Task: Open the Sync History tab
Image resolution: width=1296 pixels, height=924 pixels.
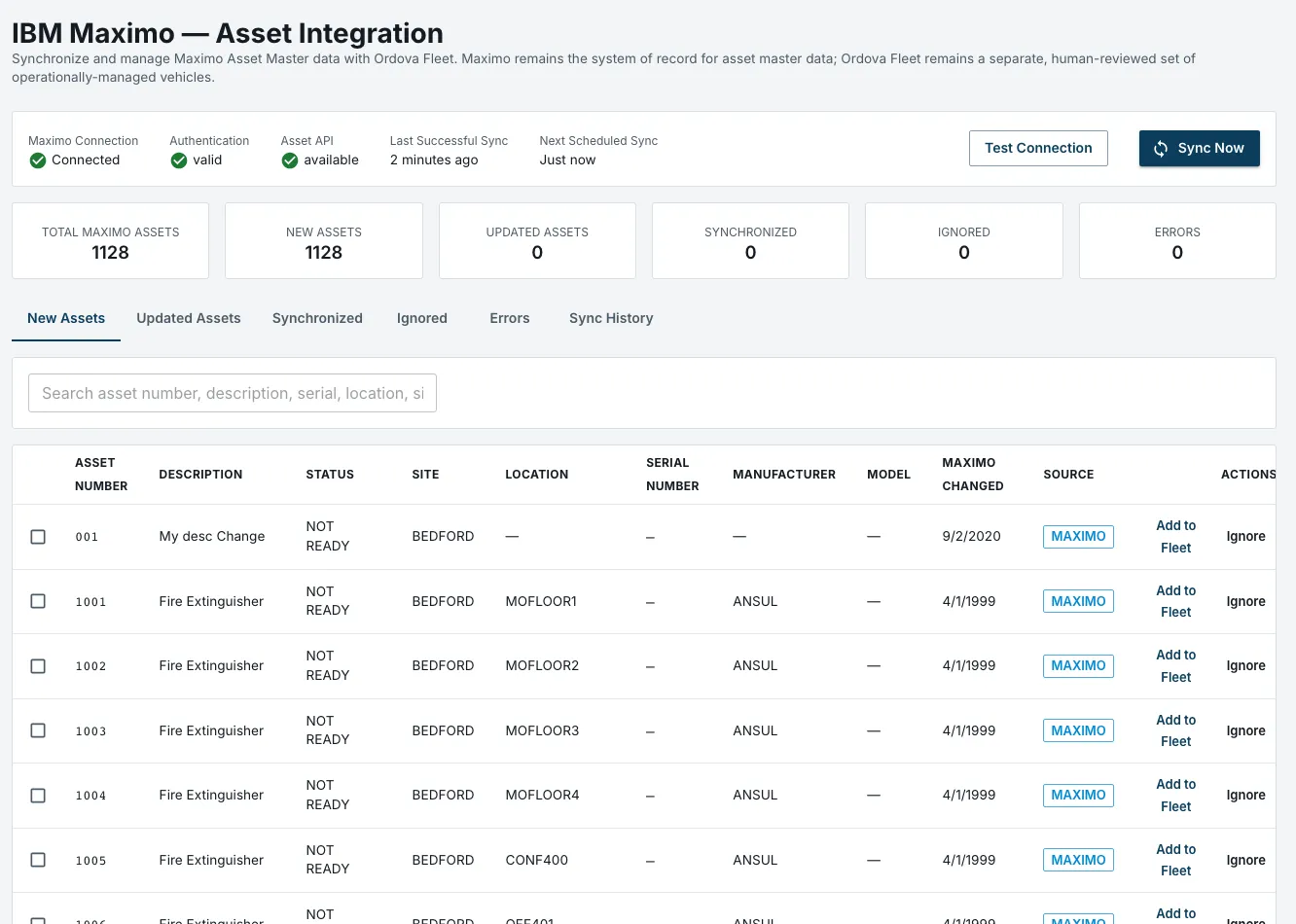Action: tap(611, 318)
